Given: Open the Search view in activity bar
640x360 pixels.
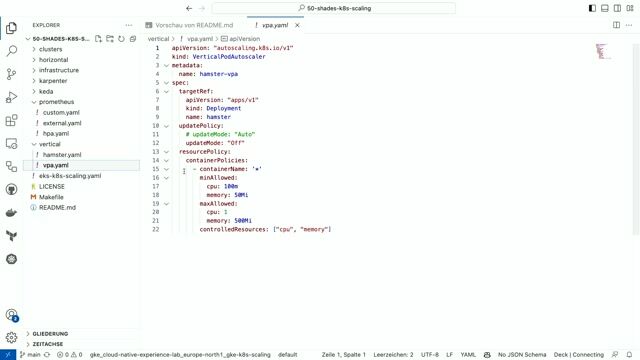Looking at the screenshot, I should click(11, 51).
